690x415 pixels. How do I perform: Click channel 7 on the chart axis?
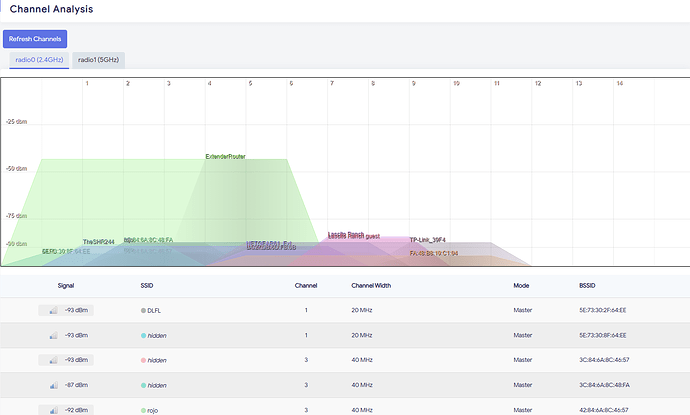(x=332, y=83)
